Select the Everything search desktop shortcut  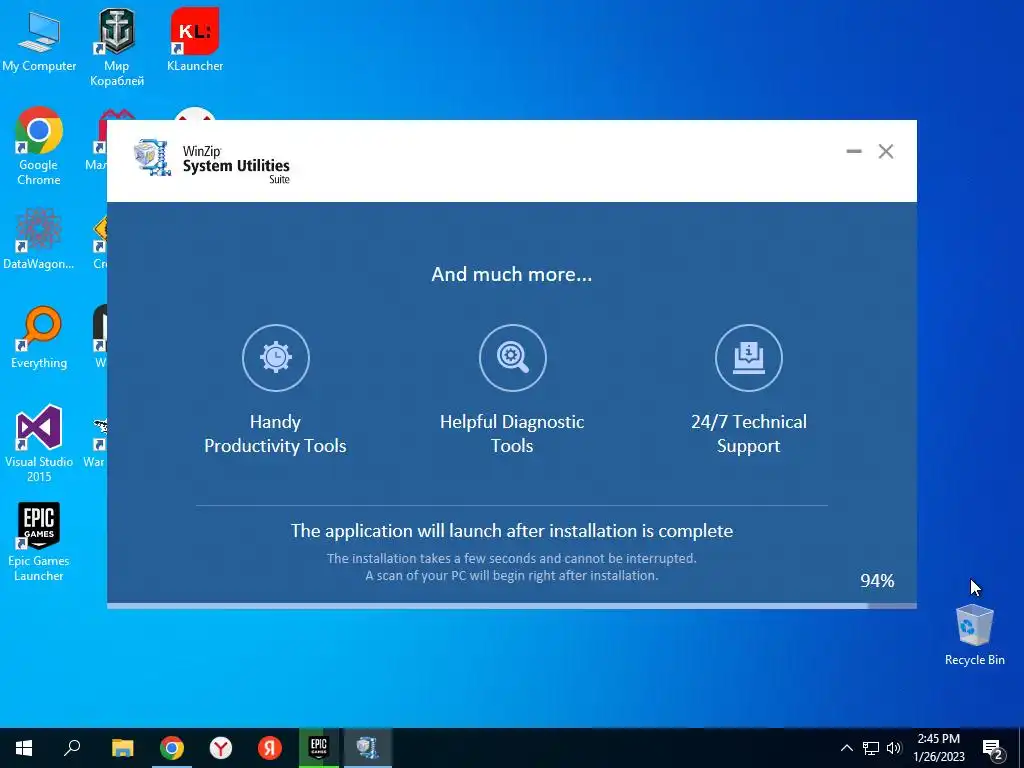pos(39,338)
